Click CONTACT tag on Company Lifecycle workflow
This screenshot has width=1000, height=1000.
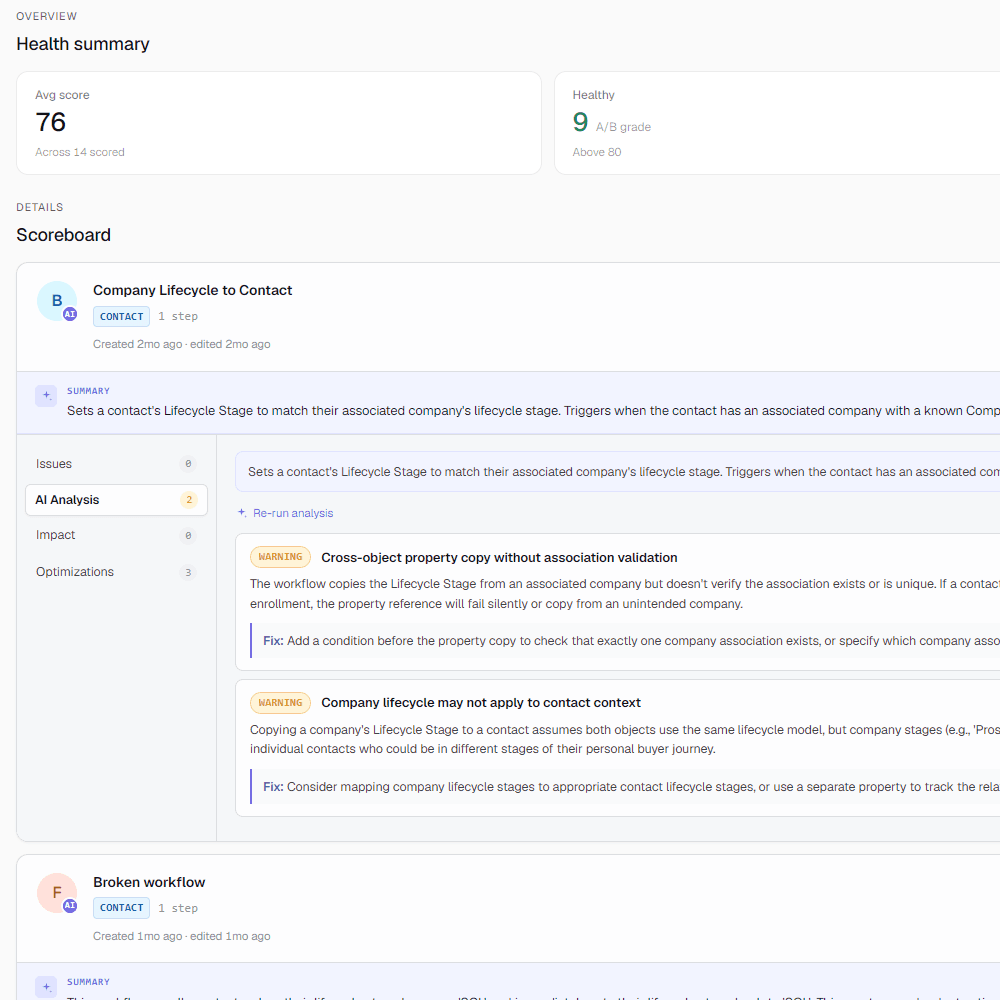(x=121, y=316)
